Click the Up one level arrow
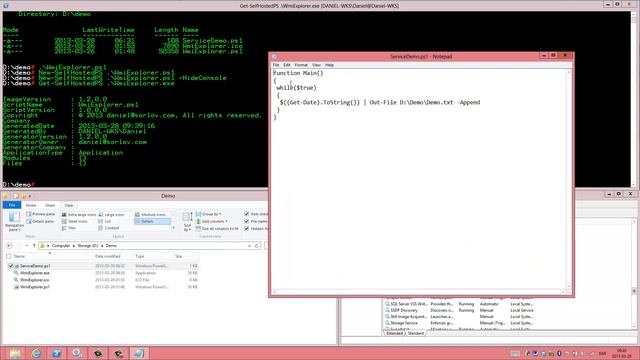Screen dimensions: 640x360 [x=34, y=246]
